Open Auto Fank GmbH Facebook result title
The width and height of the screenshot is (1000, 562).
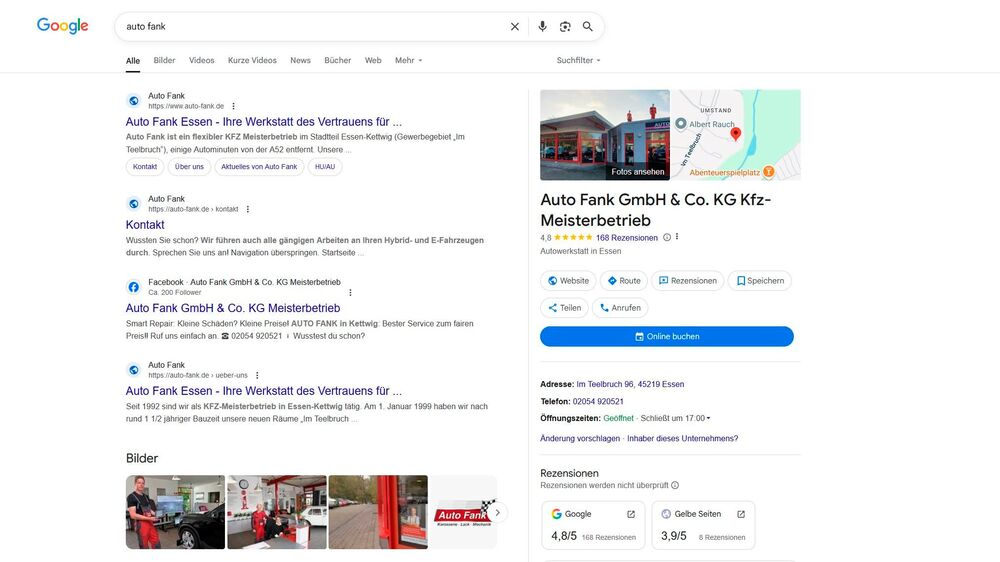(233, 308)
